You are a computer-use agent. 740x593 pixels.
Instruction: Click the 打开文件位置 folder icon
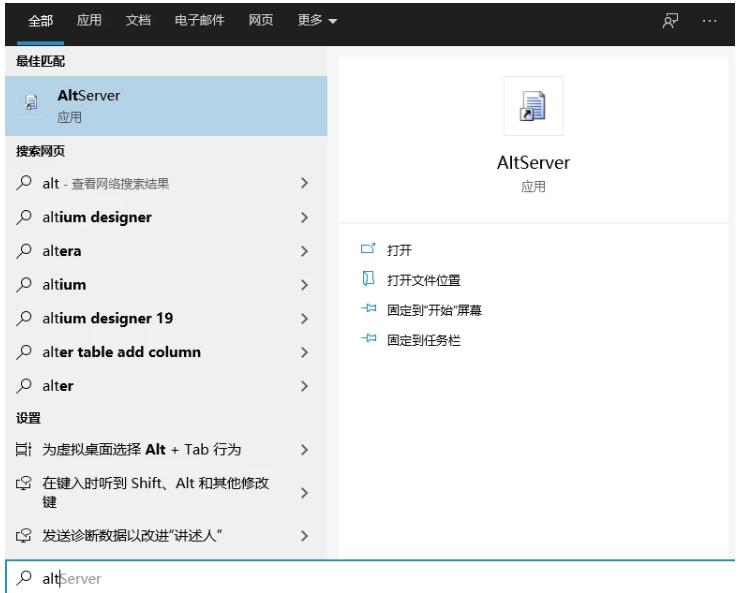368,279
